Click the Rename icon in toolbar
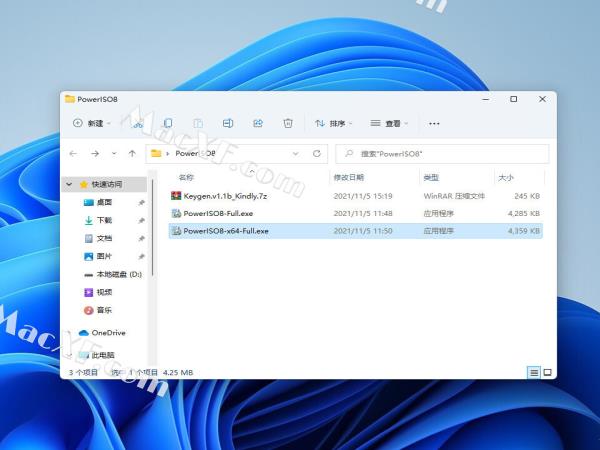The height and width of the screenshot is (450, 600). [x=228, y=123]
